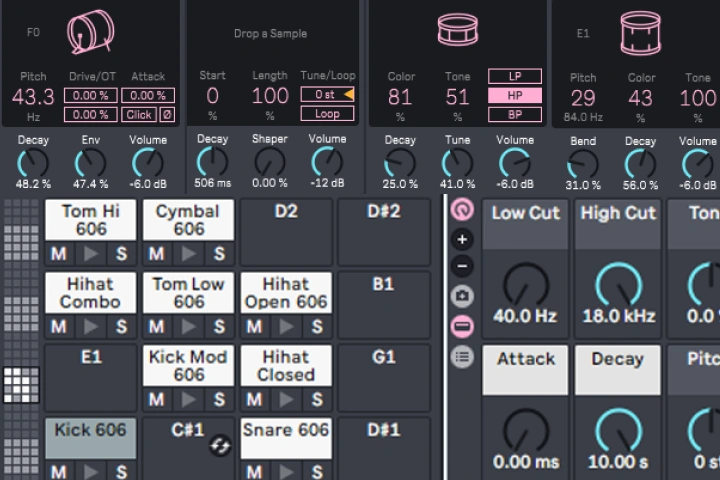
Task: Select the Hihat Closed pad
Action: tap(286, 366)
